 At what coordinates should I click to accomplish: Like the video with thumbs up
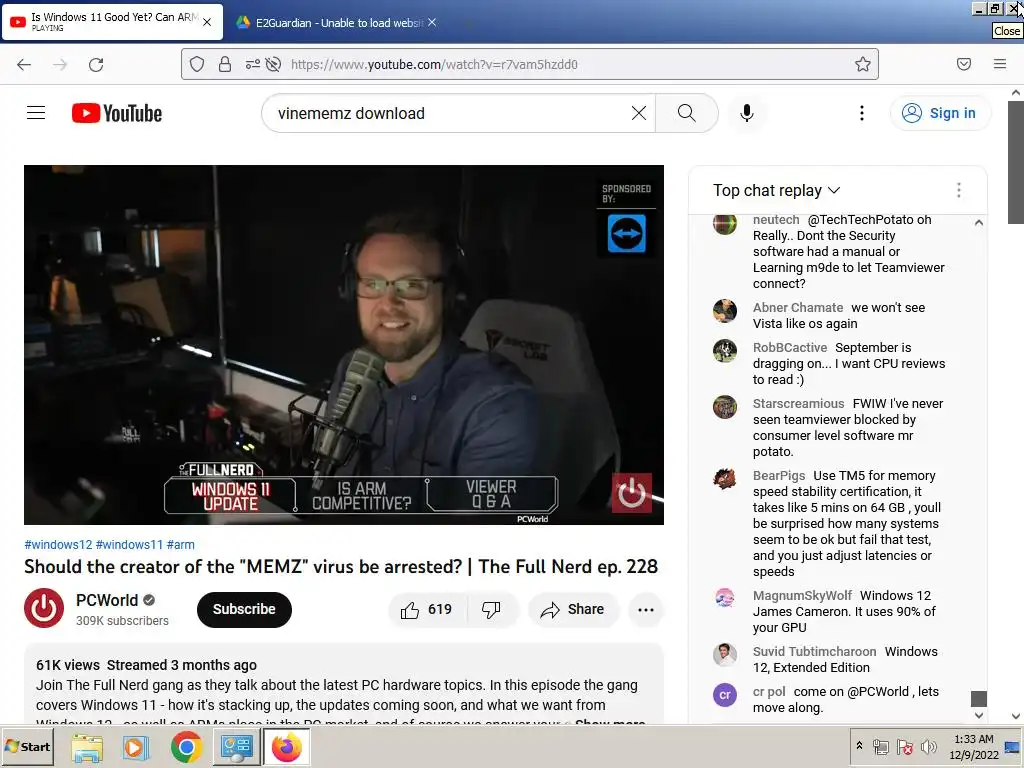pyautogui.click(x=426, y=609)
